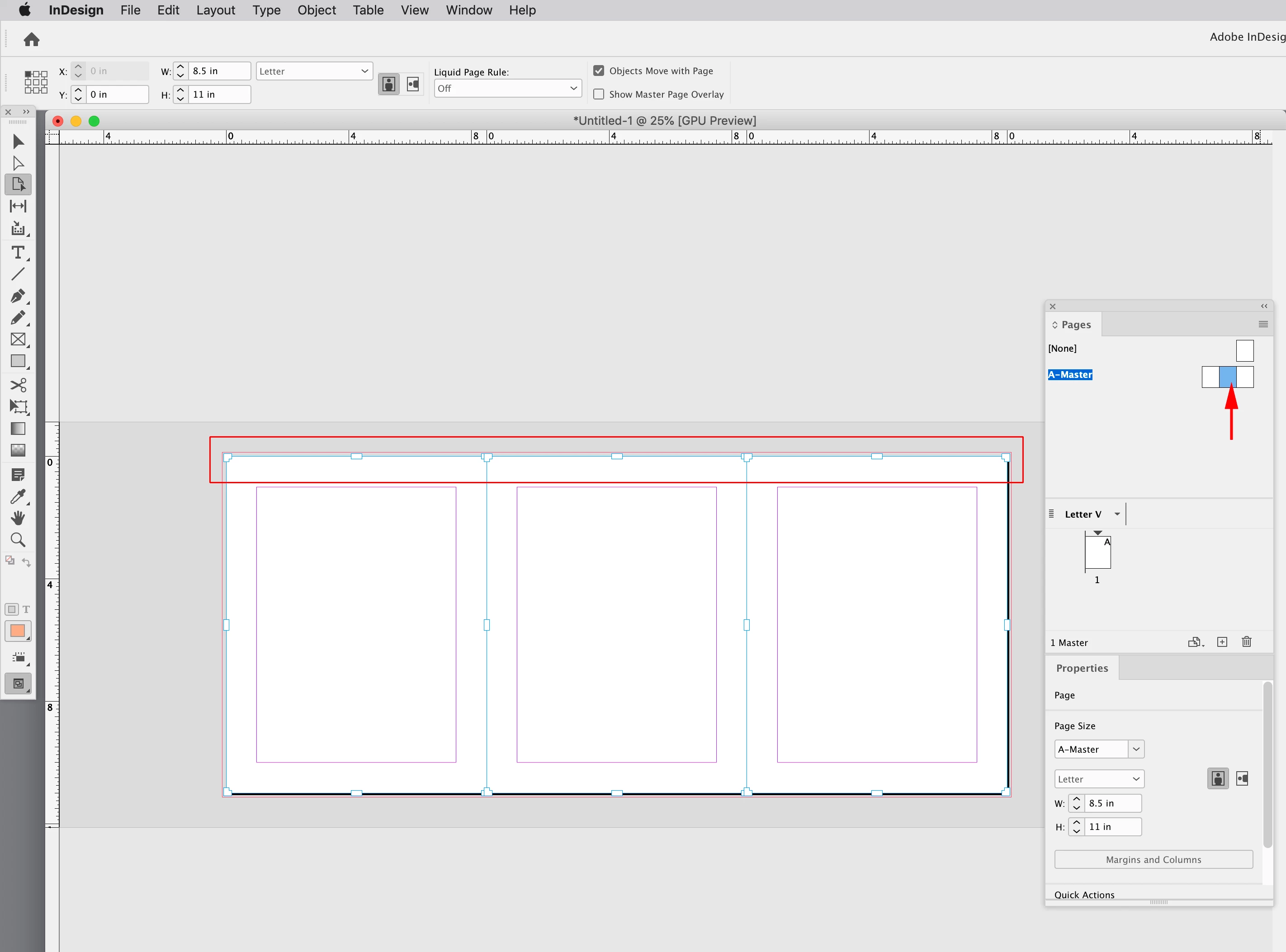Choose the Scissors tool
The image size is (1286, 952).
18,384
